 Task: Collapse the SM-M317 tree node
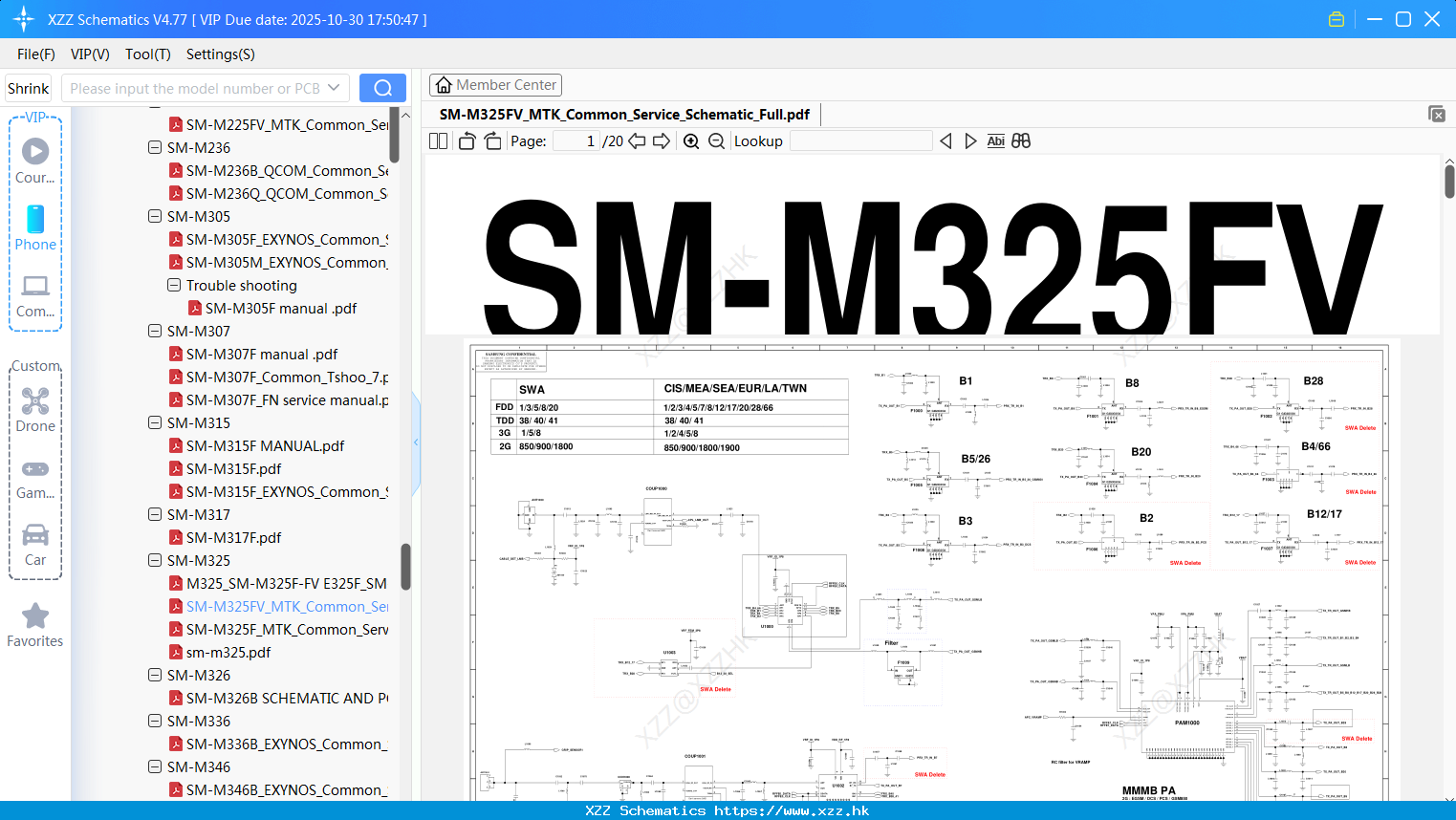[x=155, y=514]
